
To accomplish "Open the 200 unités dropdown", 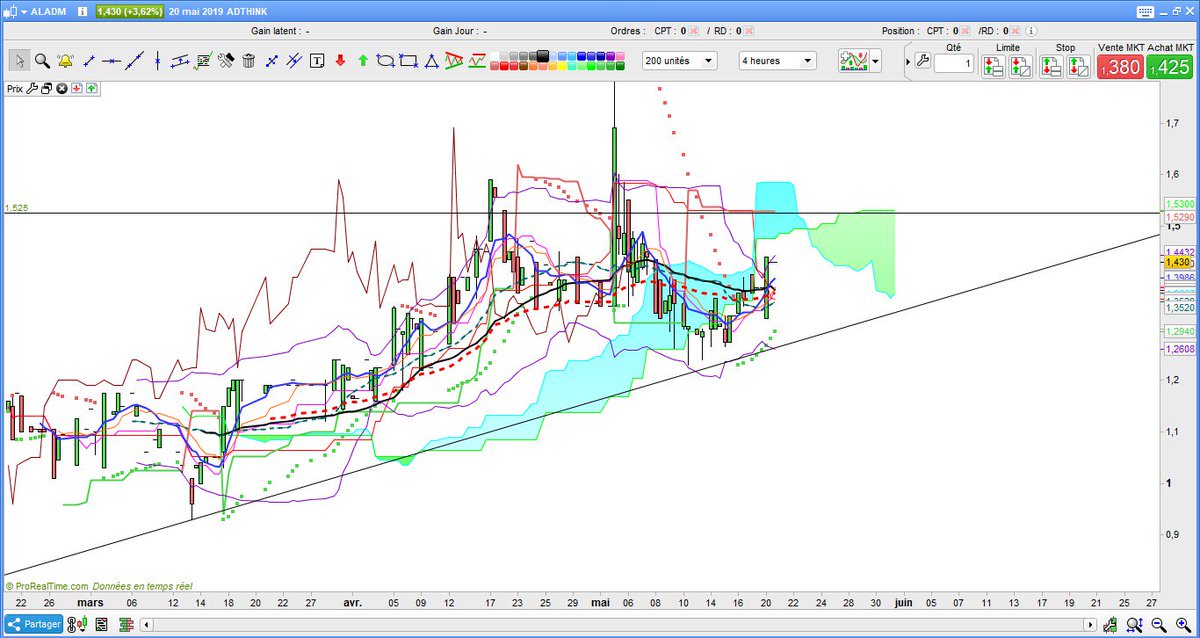I will [x=680, y=61].
